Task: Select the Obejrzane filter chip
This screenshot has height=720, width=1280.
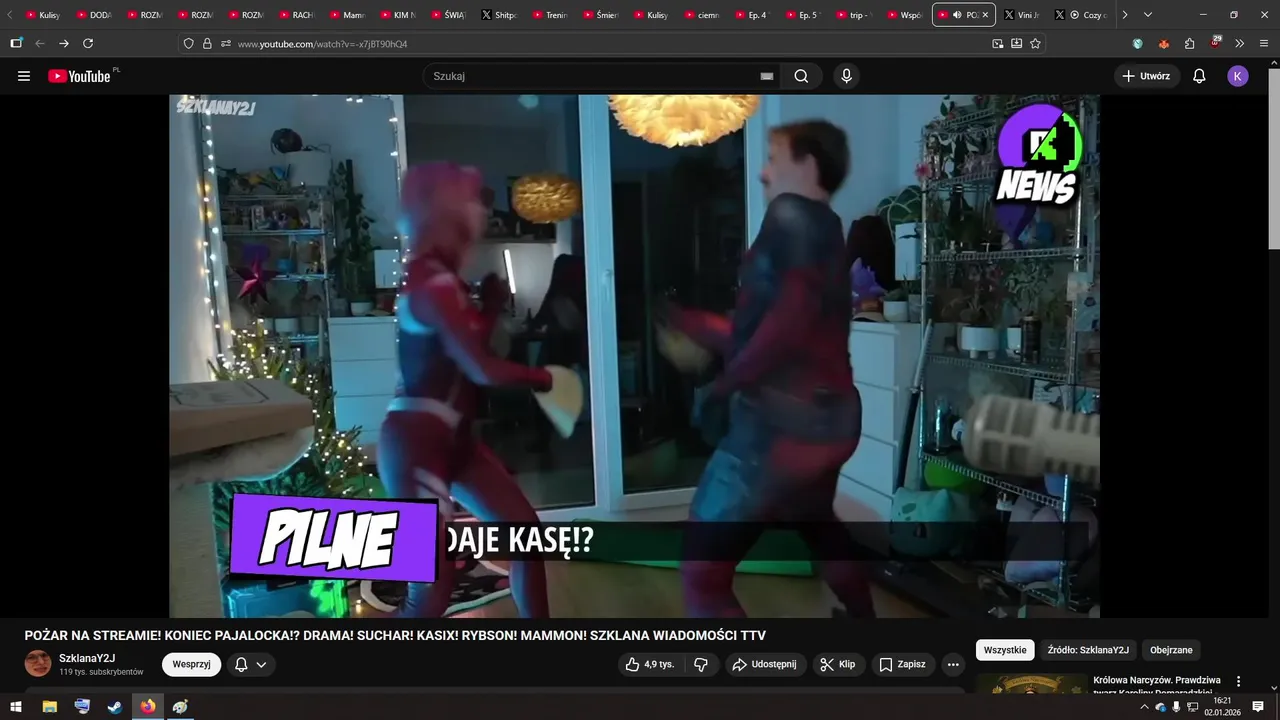Action: pos(1171,650)
